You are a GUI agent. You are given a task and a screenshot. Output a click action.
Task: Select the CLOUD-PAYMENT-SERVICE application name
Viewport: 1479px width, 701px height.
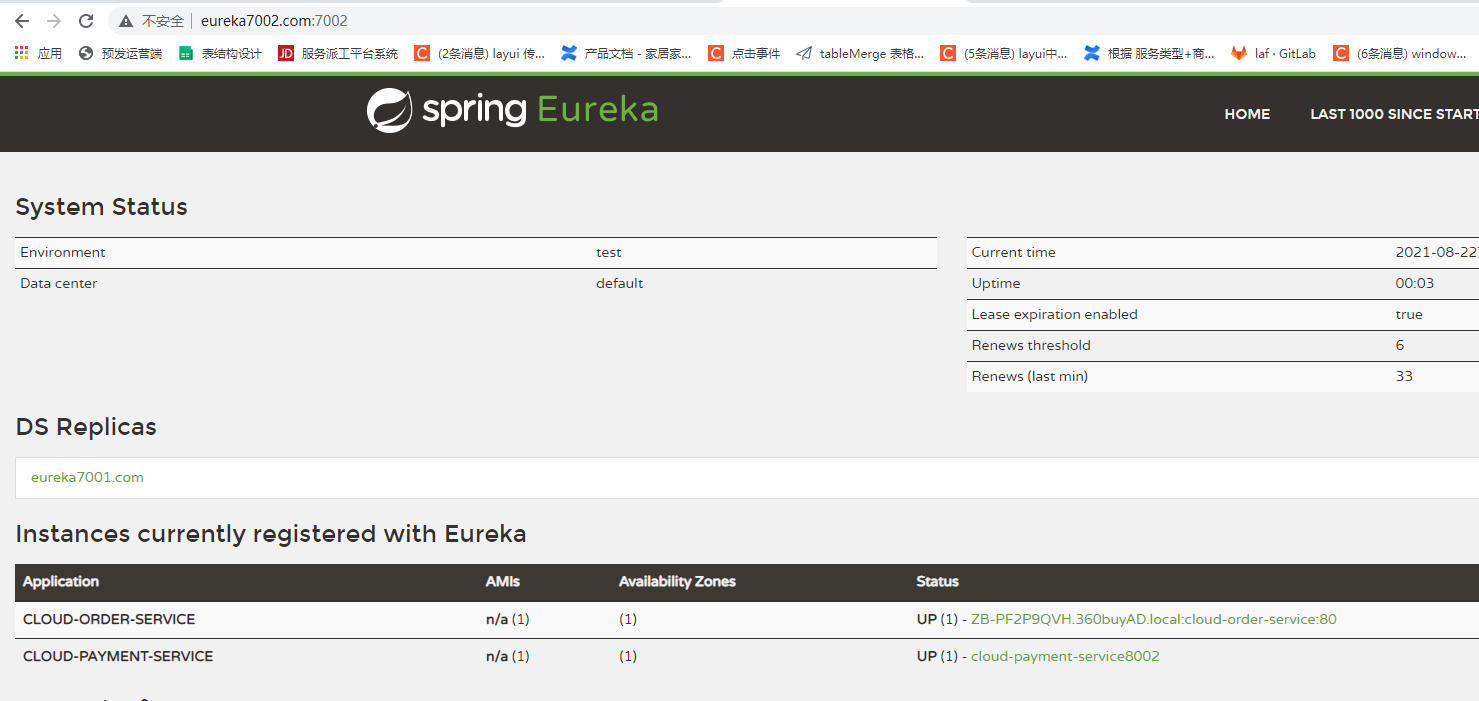pos(118,657)
